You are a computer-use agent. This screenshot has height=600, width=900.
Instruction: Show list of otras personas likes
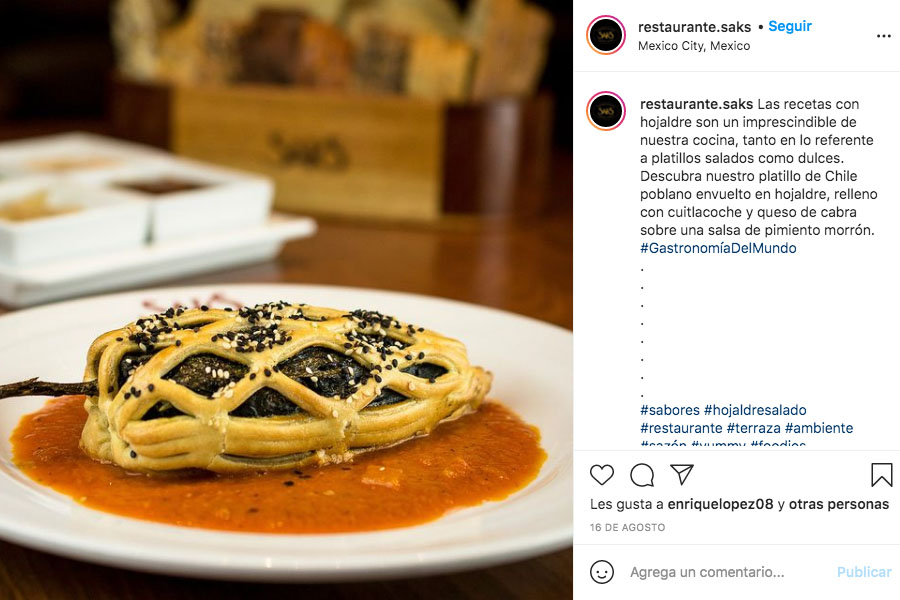(839, 504)
